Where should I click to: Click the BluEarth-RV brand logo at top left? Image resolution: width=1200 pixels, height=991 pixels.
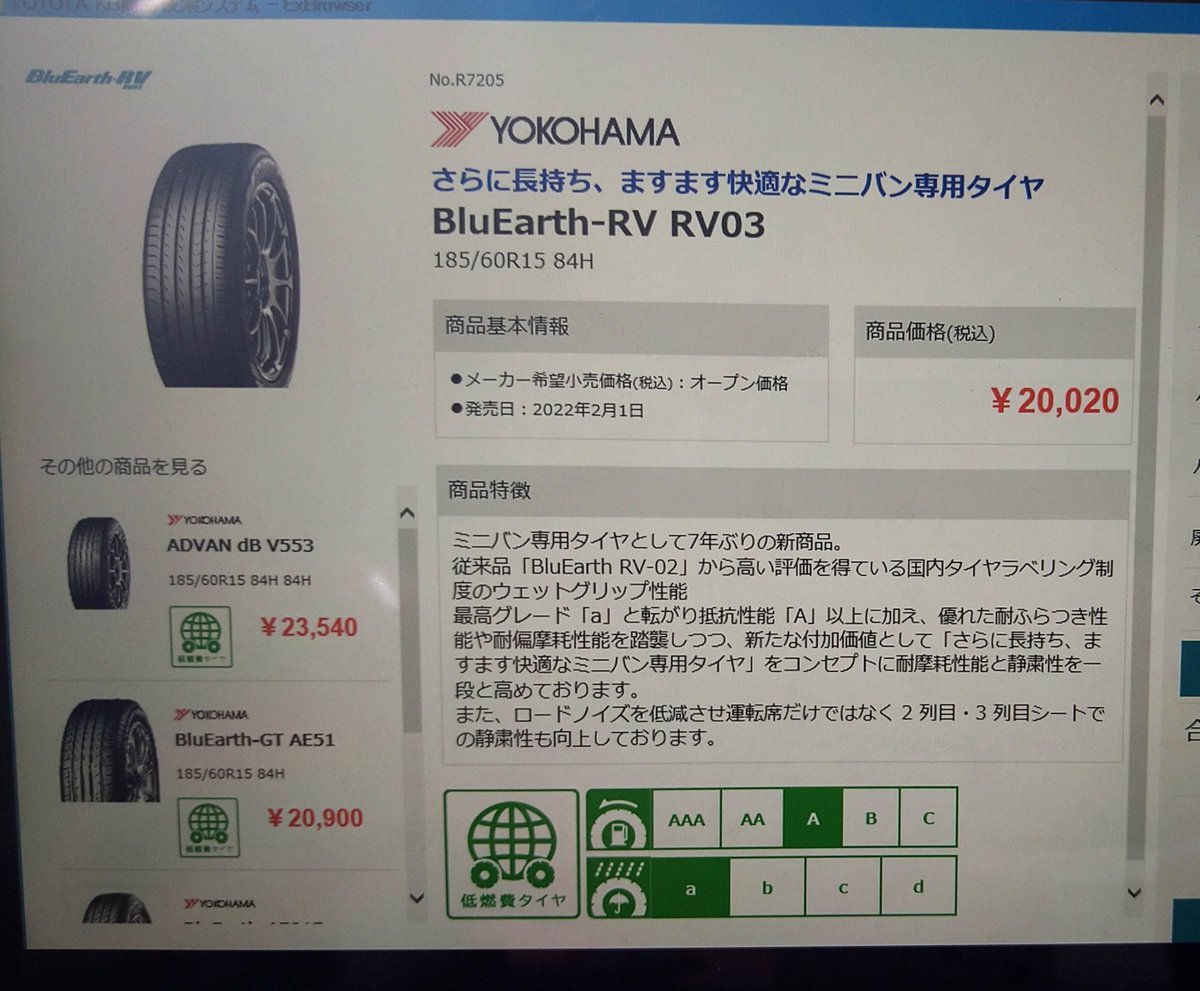[88, 79]
